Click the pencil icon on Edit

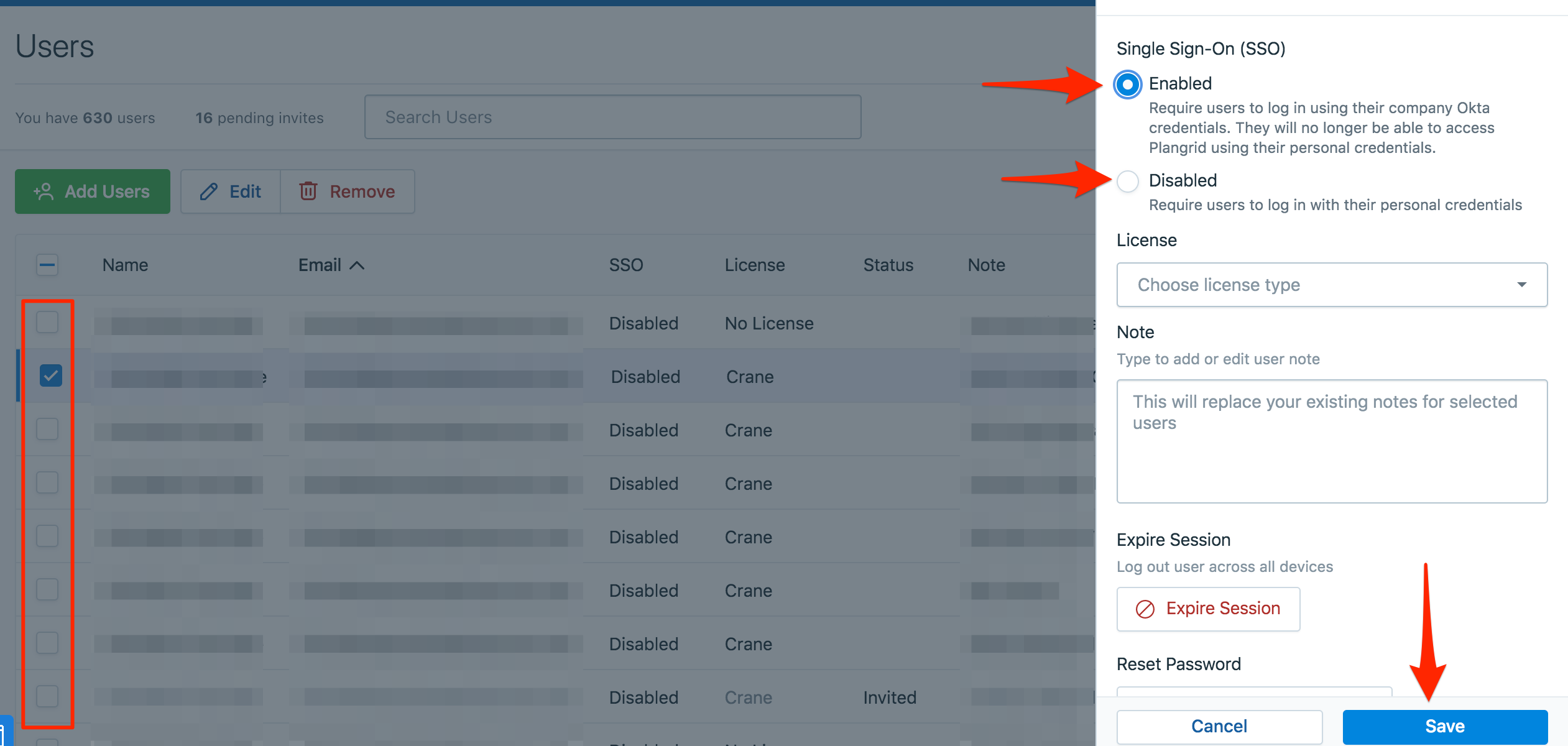click(x=209, y=191)
